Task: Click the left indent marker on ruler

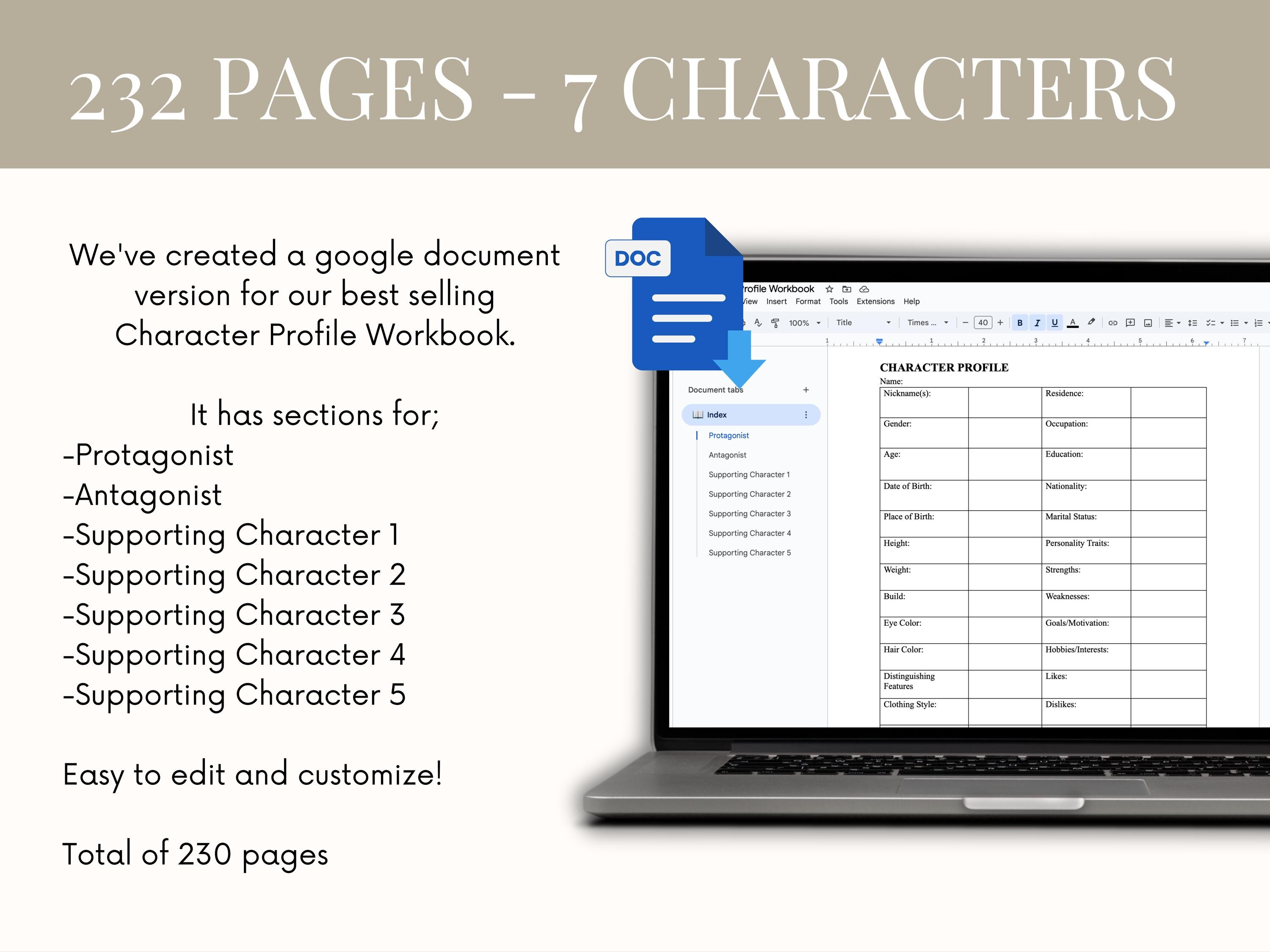Action: point(879,342)
